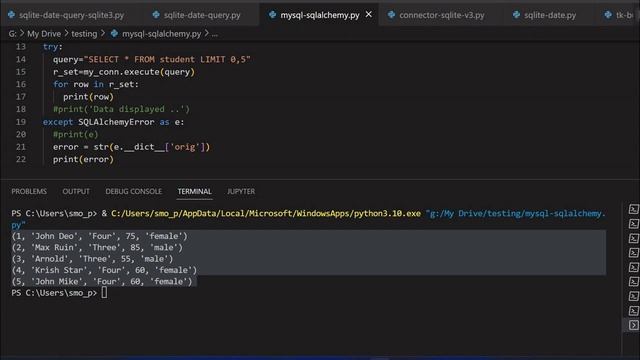The height and width of the screenshot is (360, 640).
Task: Click r_set=my_conn.execute(query) code line
Action: (x=124, y=72)
